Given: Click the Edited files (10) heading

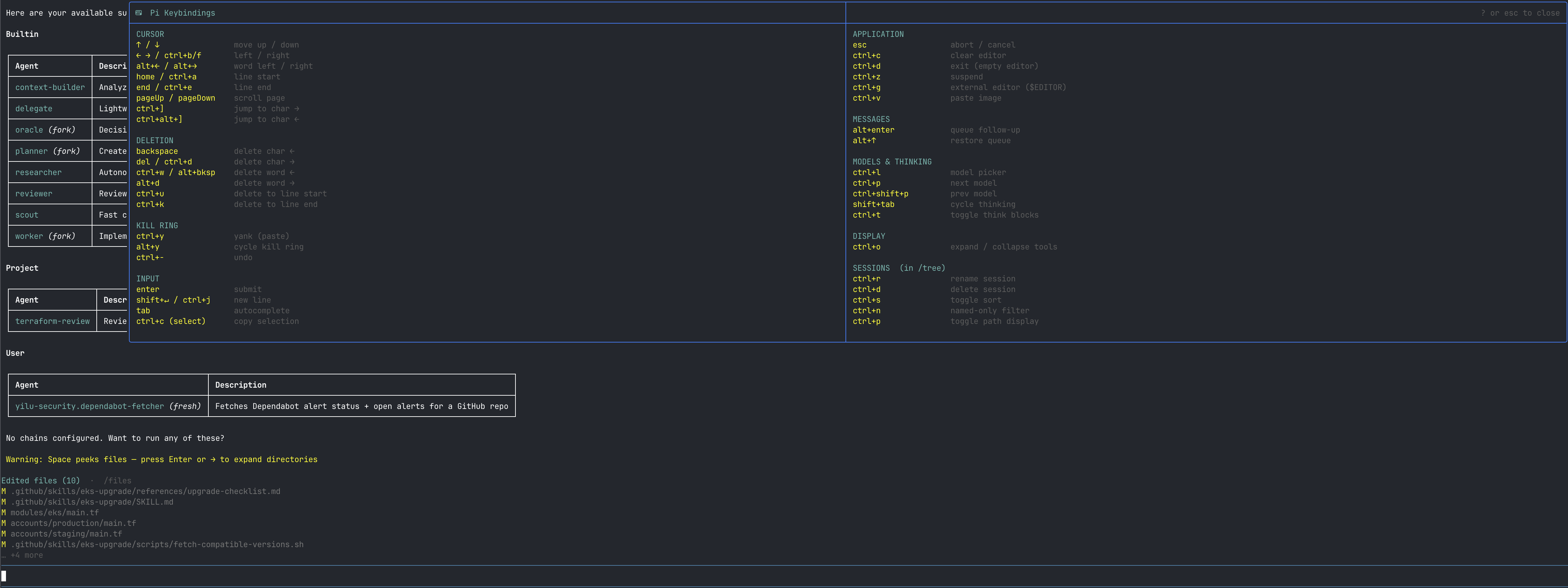Looking at the screenshot, I should (40, 481).
